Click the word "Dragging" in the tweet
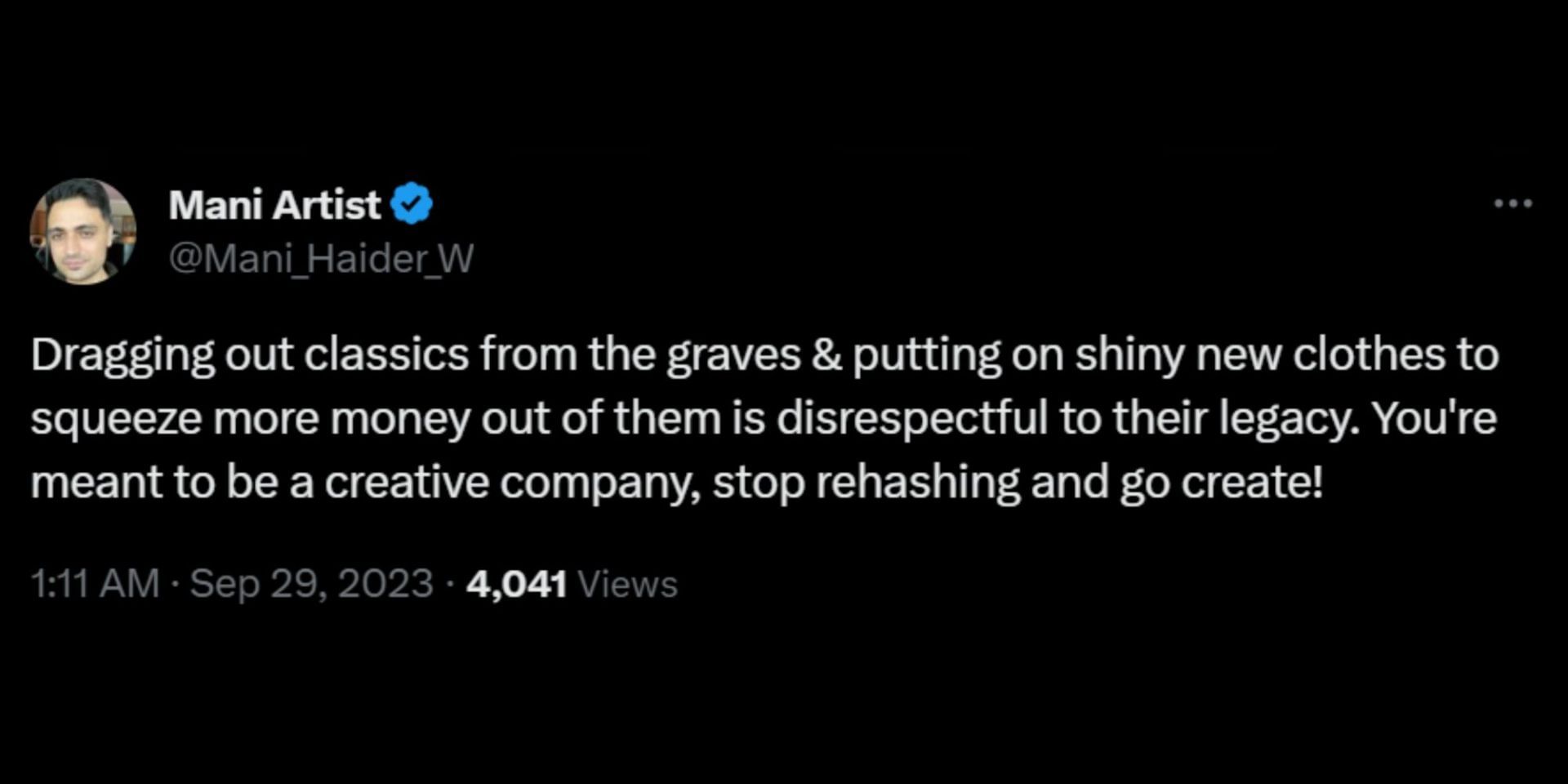Screen dimensions: 1568x784 coord(122,356)
